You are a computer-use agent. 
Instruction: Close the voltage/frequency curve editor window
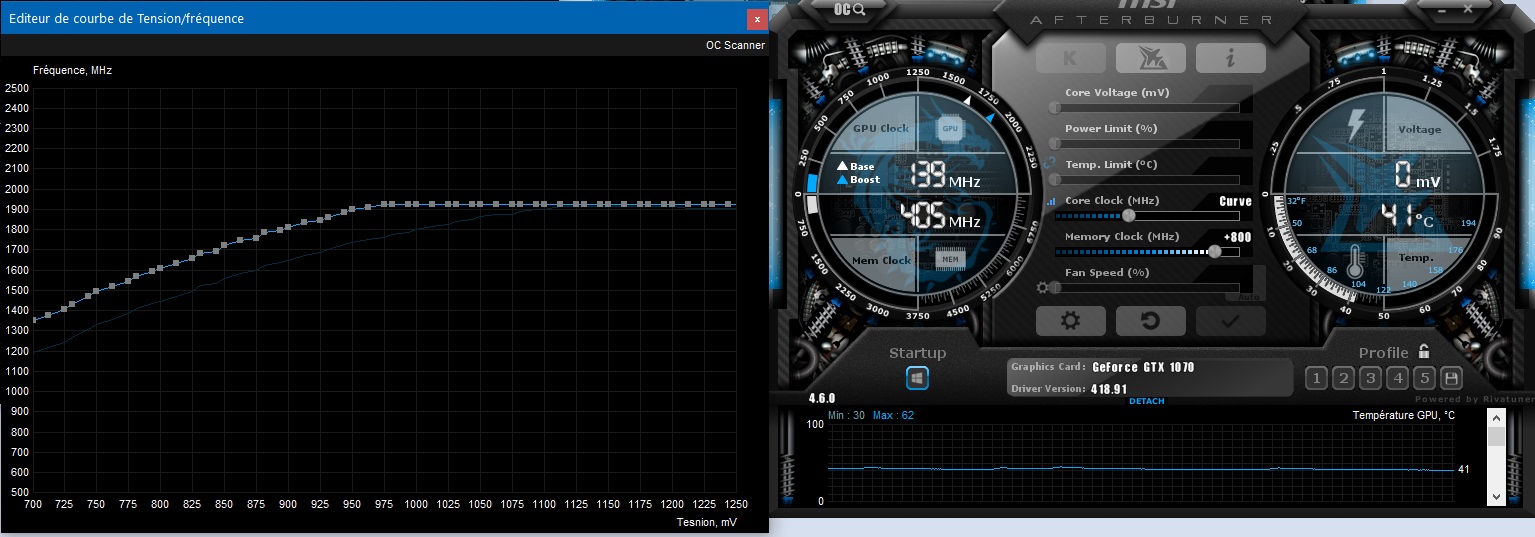(x=757, y=18)
